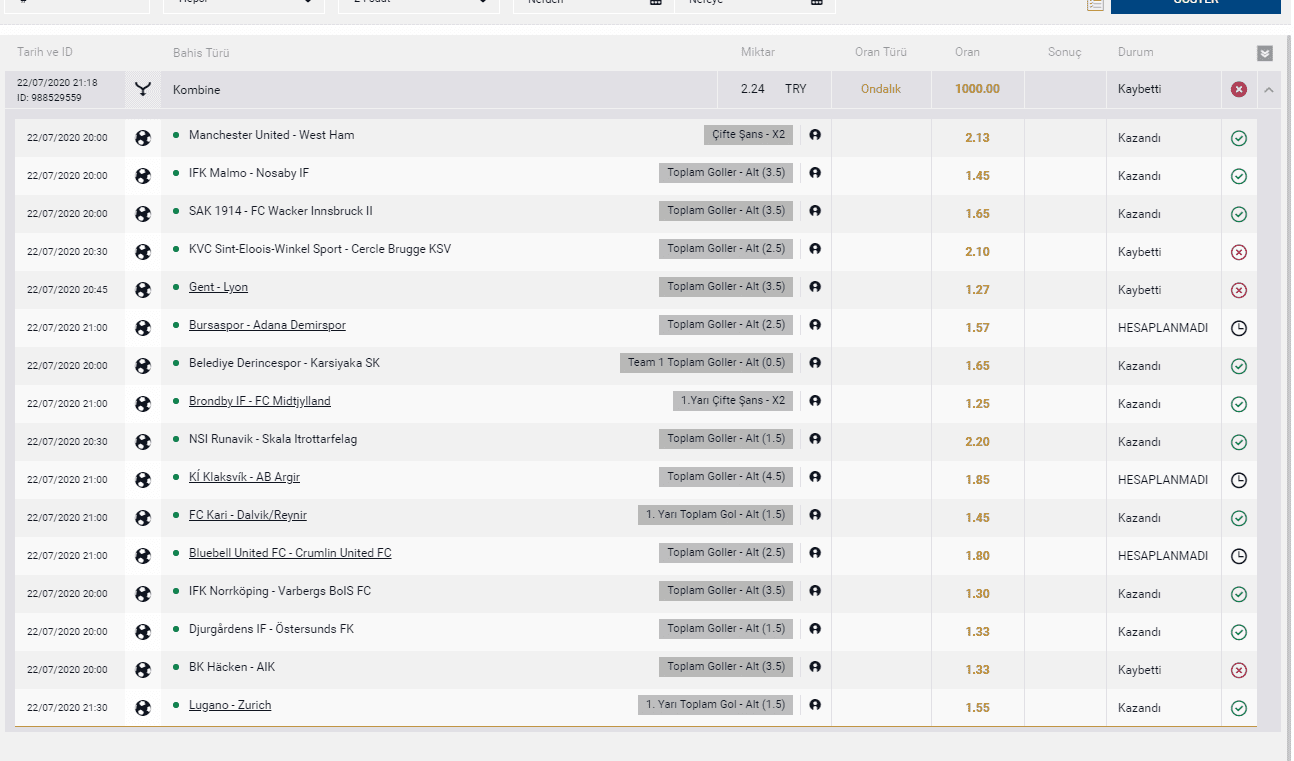The image size is (1294, 761).
Task: Click the 1000.00 total odds value
Action: pos(977,89)
